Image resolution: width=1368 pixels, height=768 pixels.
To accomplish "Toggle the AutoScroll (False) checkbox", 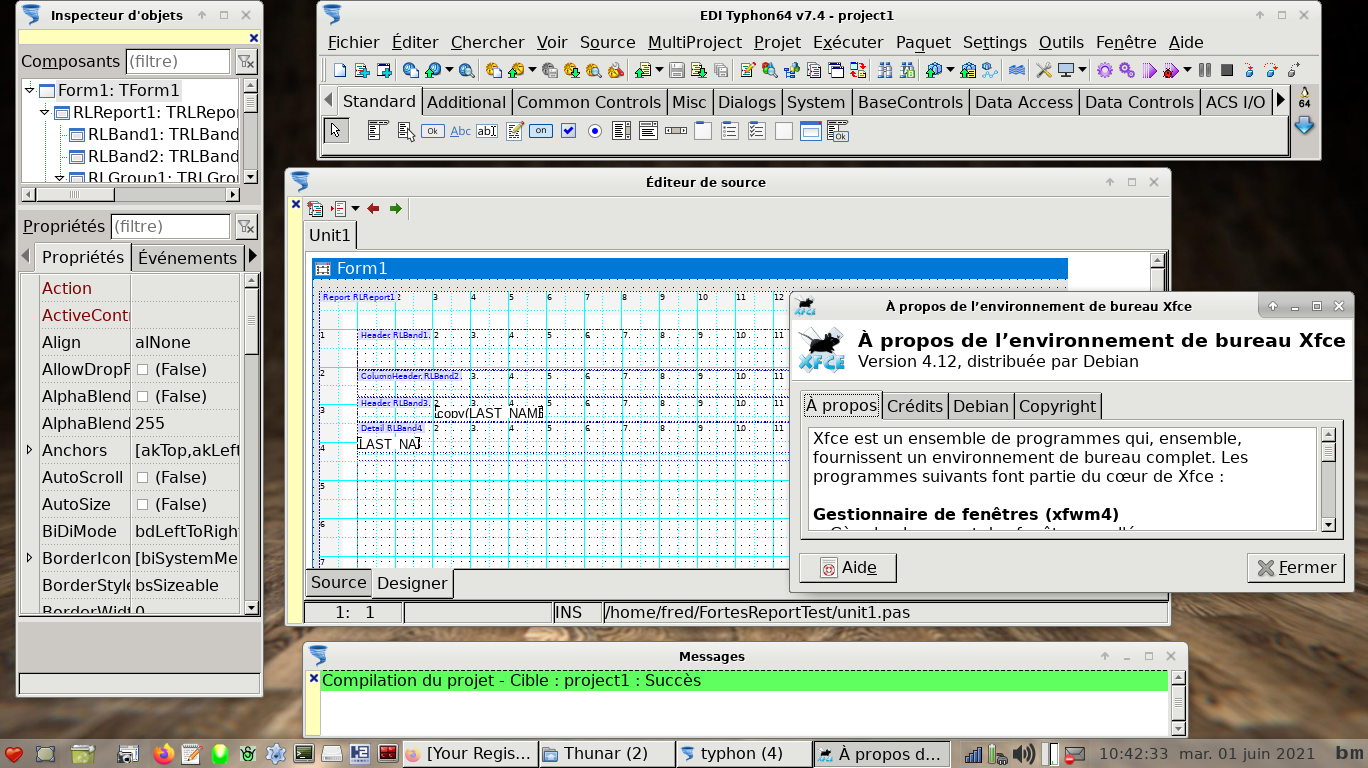I will pyautogui.click(x=142, y=477).
